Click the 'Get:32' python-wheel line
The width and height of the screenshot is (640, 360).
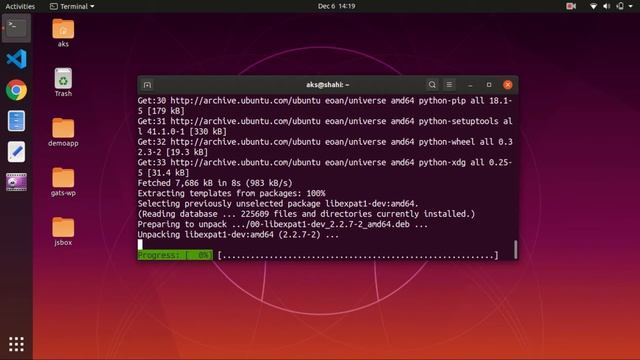click(x=325, y=147)
